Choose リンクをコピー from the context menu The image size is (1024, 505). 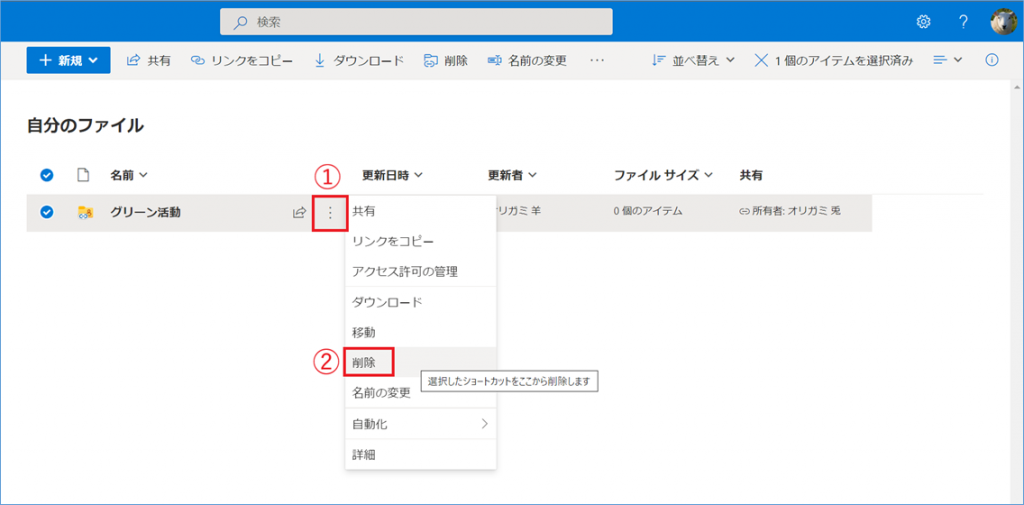click(421, 241)
